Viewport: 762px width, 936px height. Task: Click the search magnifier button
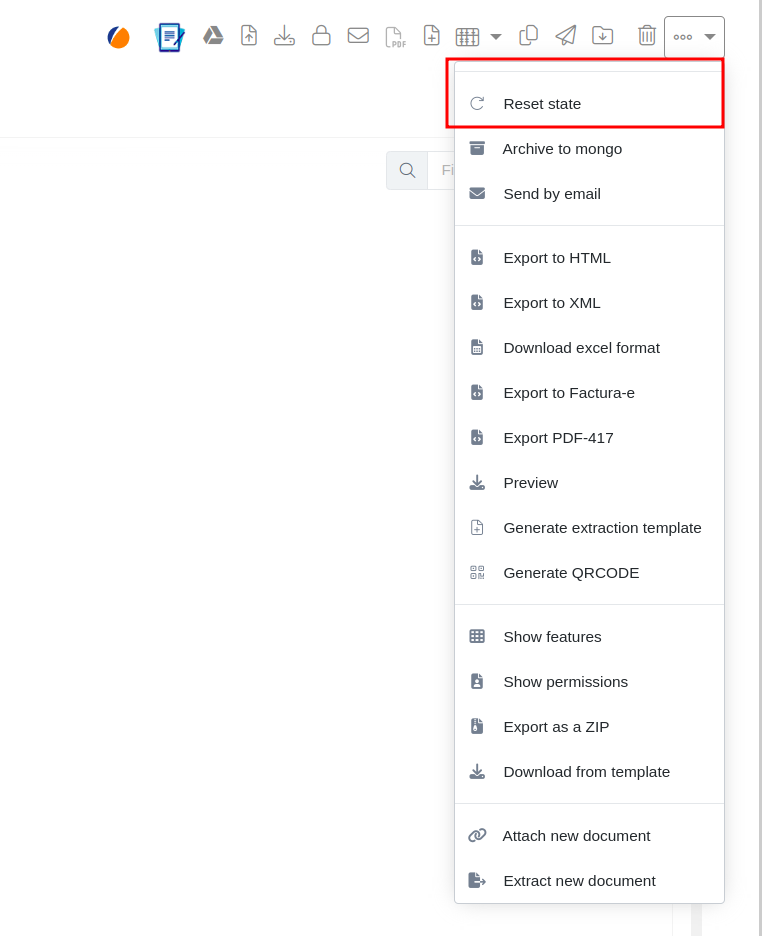click(x=407, y=171)
